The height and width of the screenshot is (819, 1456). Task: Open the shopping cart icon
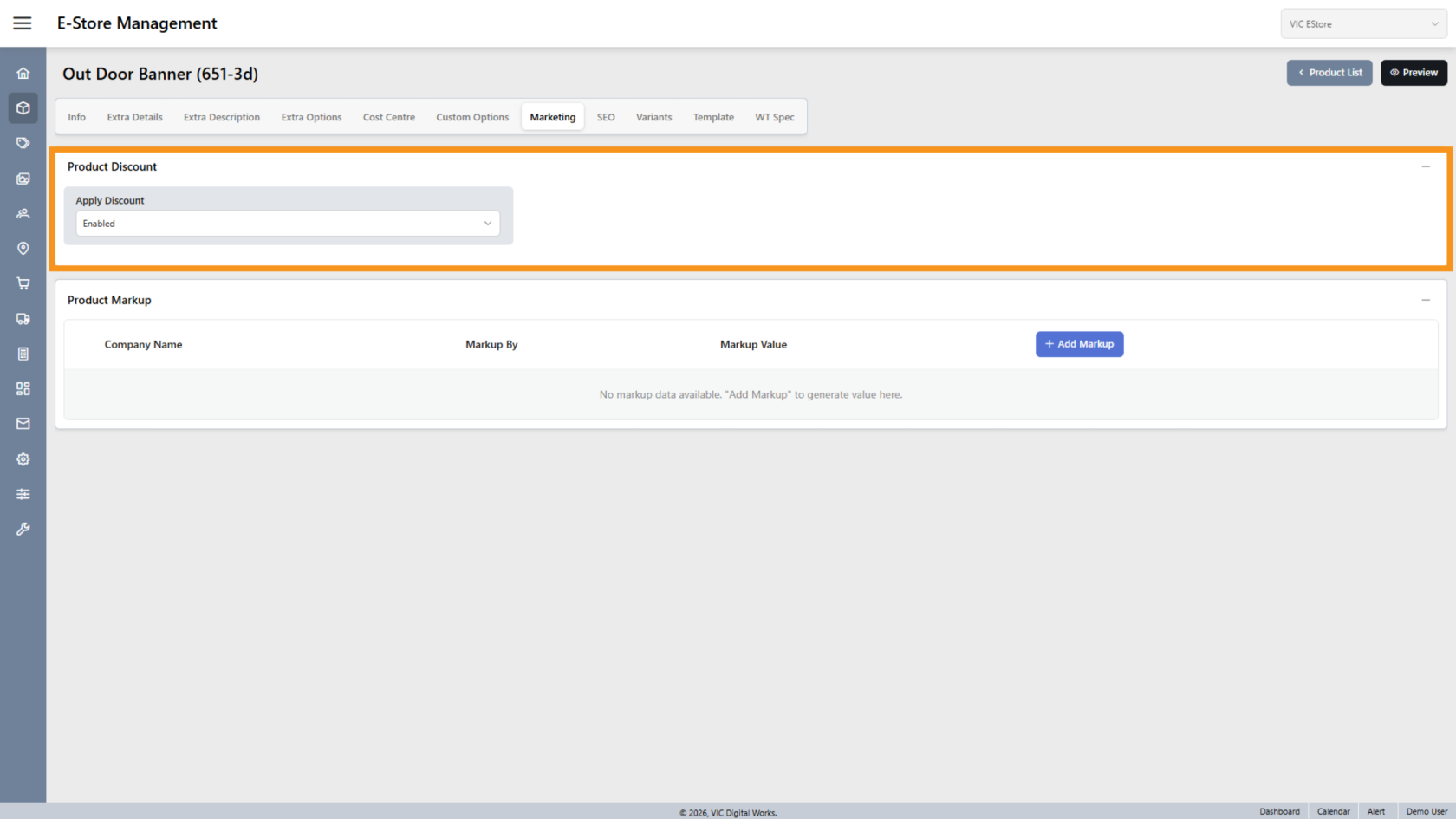tap(23, 283)
